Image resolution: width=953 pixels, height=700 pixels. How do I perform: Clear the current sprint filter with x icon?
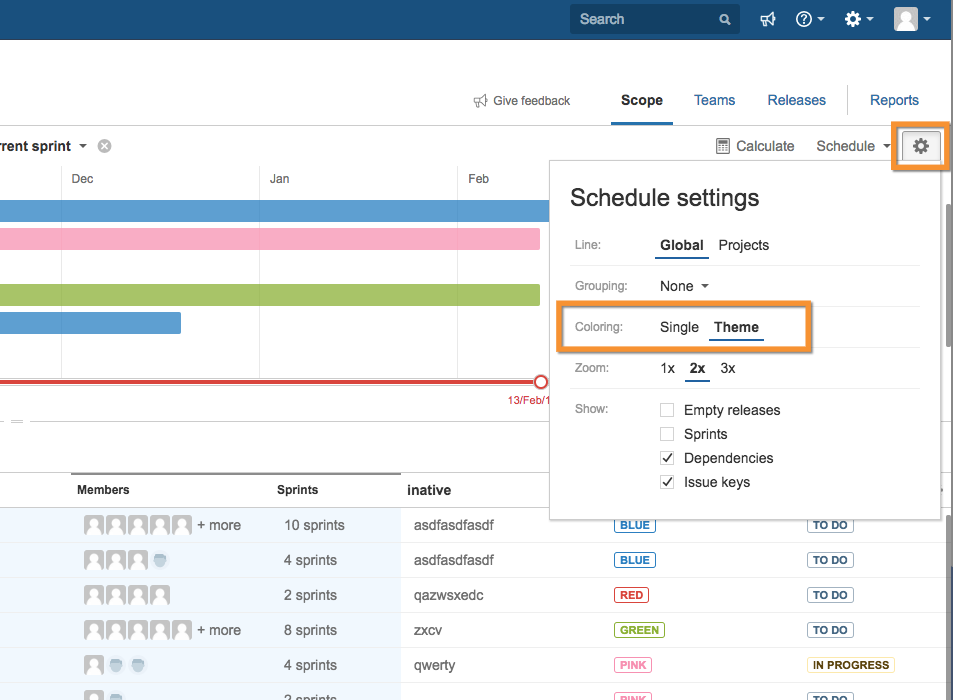pos(104,146)
